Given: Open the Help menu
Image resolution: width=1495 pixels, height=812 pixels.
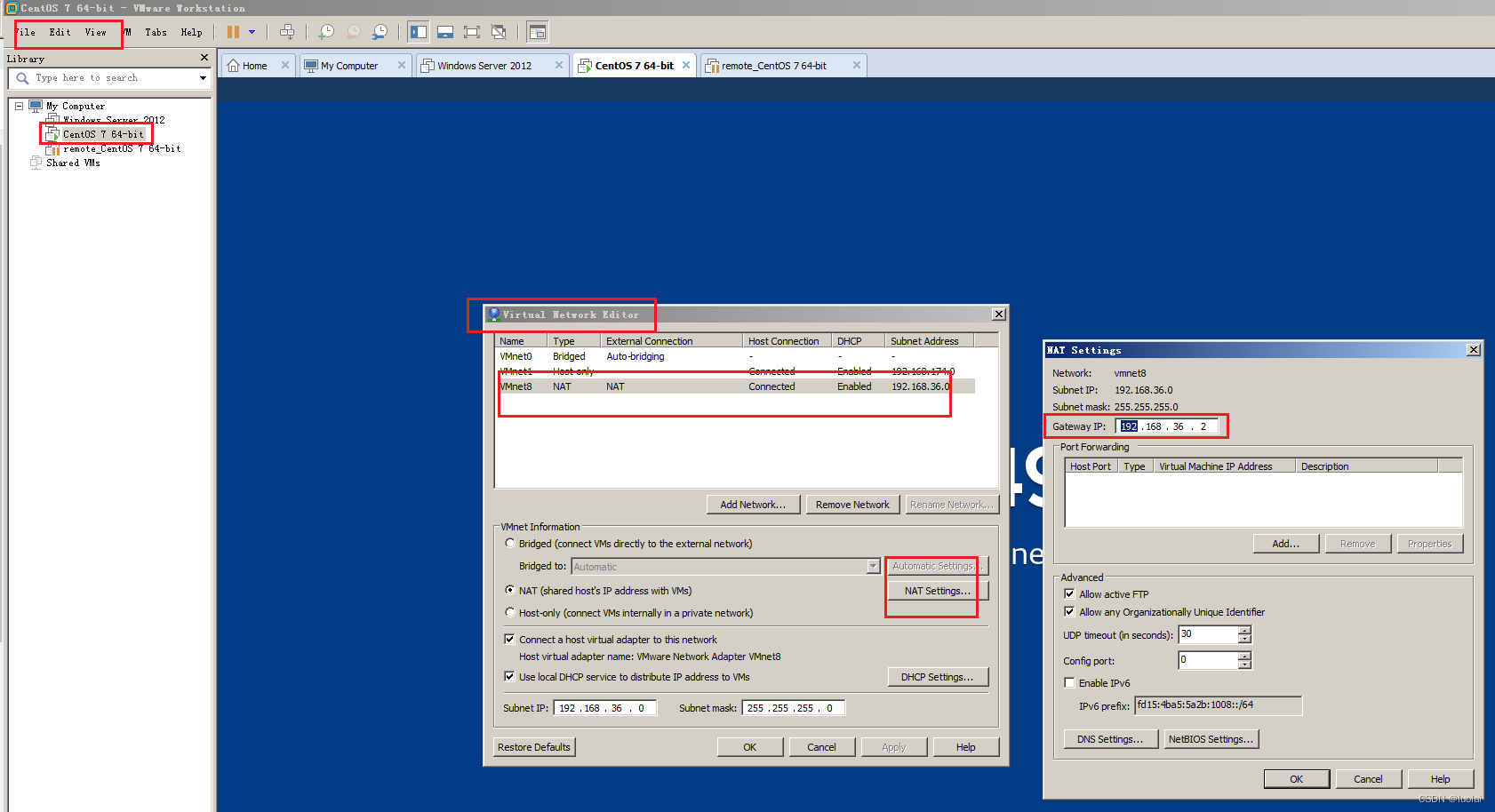Looking at the screenshot, I should click(191, 32).
